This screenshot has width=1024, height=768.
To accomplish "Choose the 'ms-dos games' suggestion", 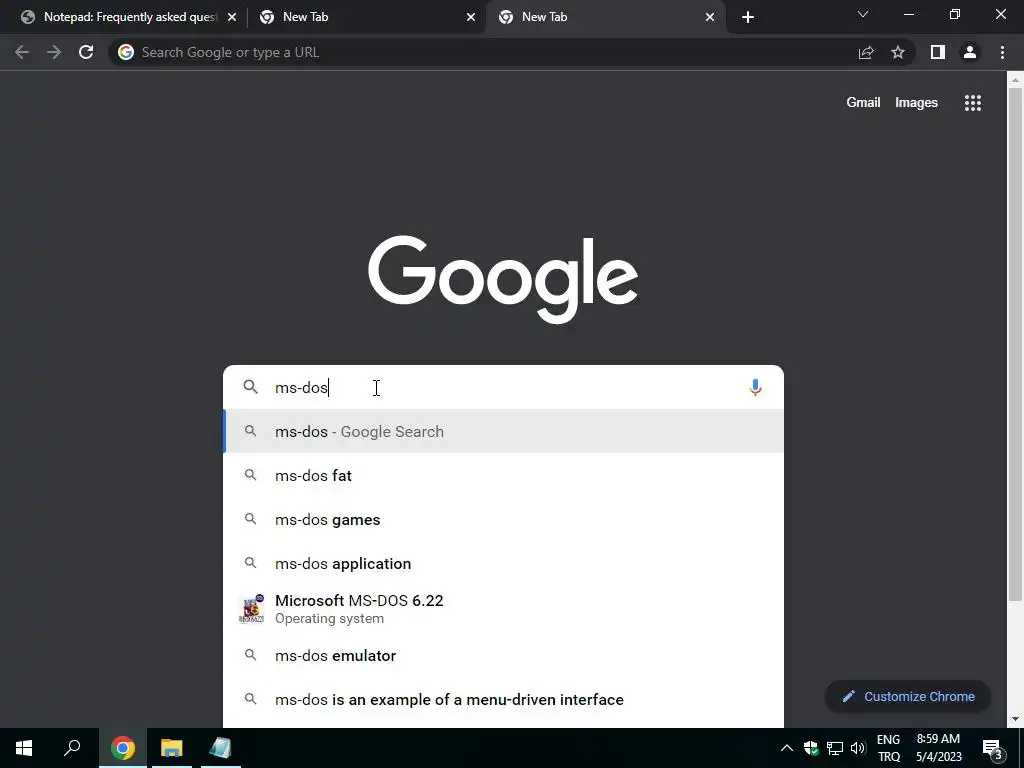I will pyautogui.click(x=503, y=520).
